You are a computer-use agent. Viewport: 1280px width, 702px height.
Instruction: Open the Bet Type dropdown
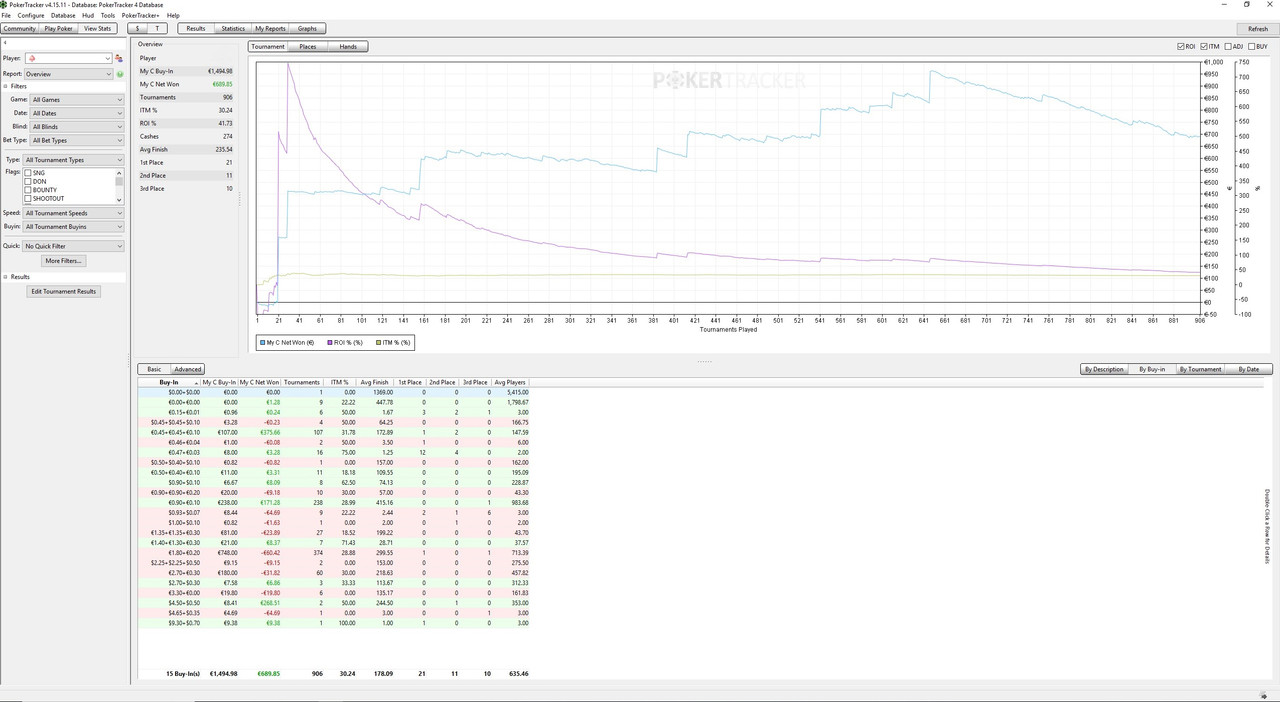[x=77, y=140]
